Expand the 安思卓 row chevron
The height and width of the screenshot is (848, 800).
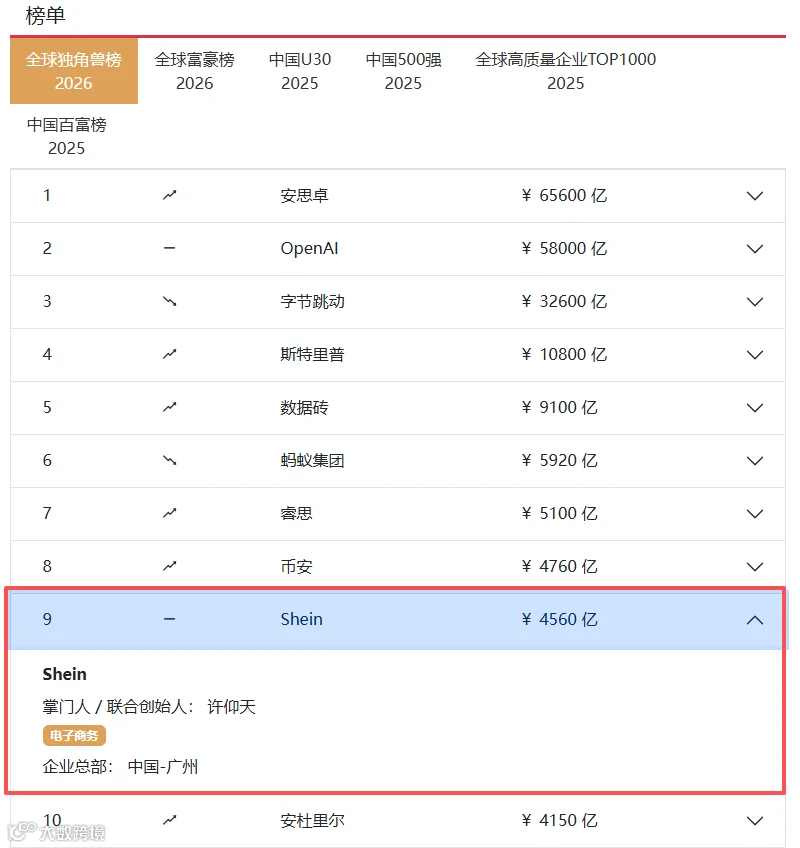click(755, 196)
